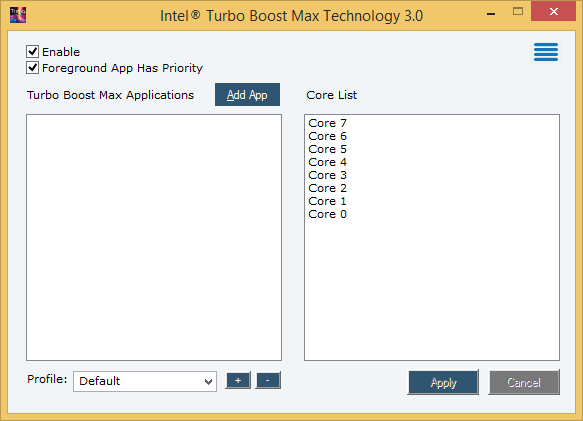The width and height of the screenshot is (583, 421).
Task: Select Core 5 in Core List
Action: [328, 149]
